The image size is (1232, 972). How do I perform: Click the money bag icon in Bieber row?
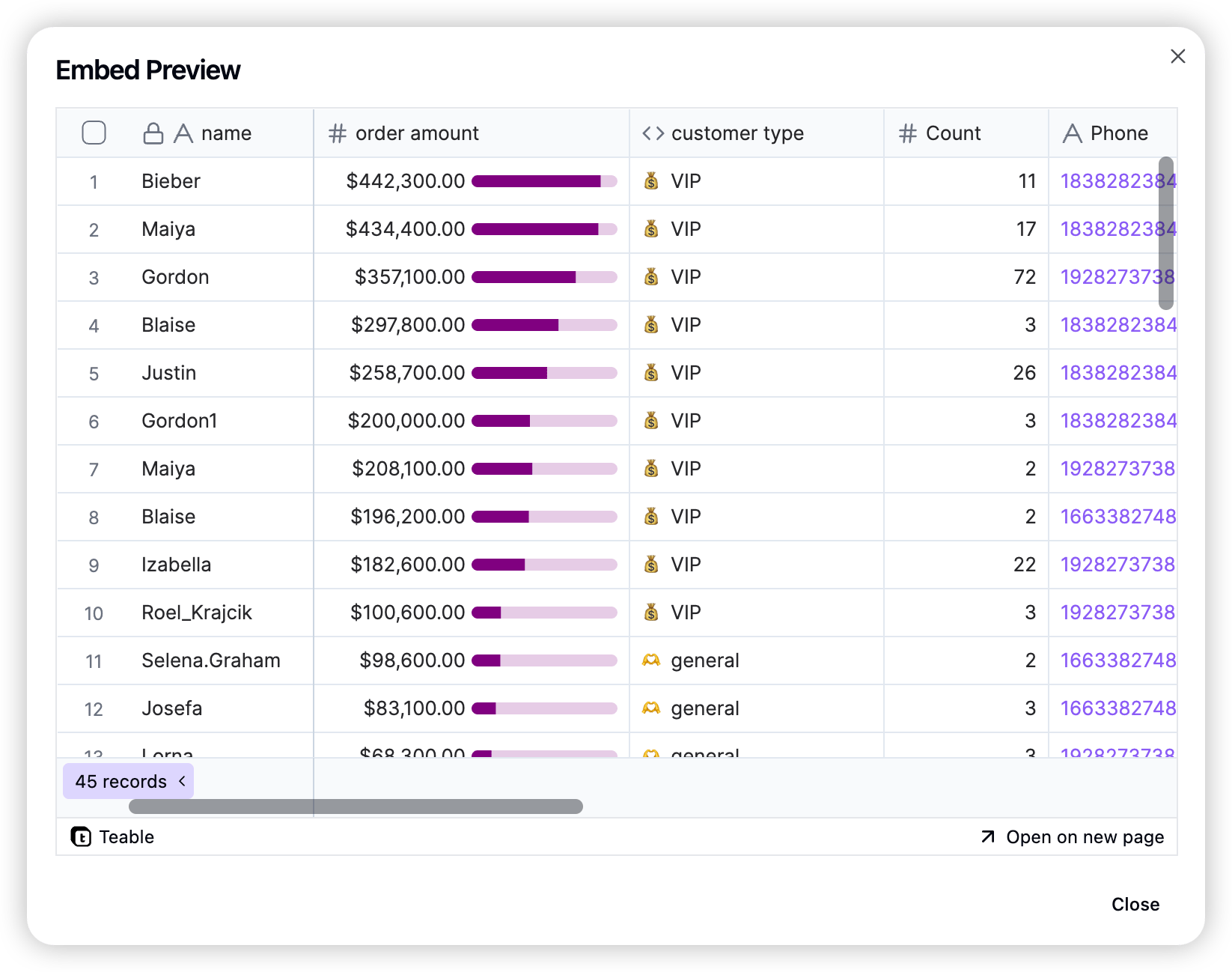click(652, 181)
